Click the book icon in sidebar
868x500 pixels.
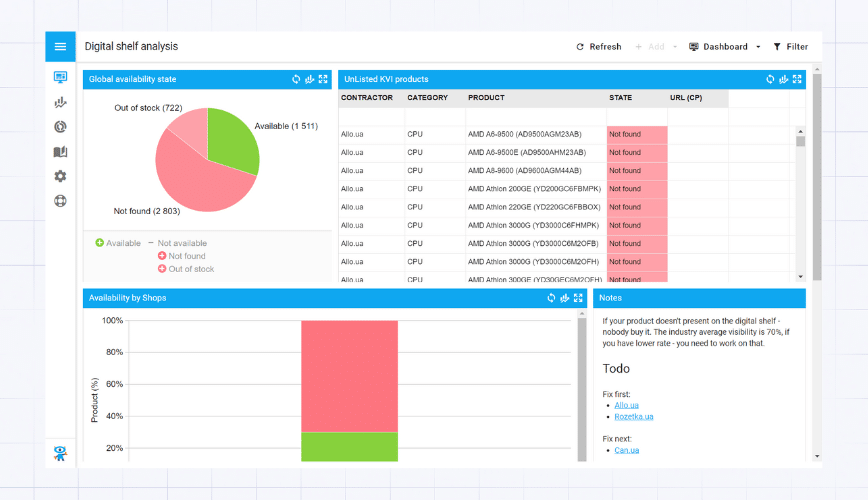pos(60,152)
